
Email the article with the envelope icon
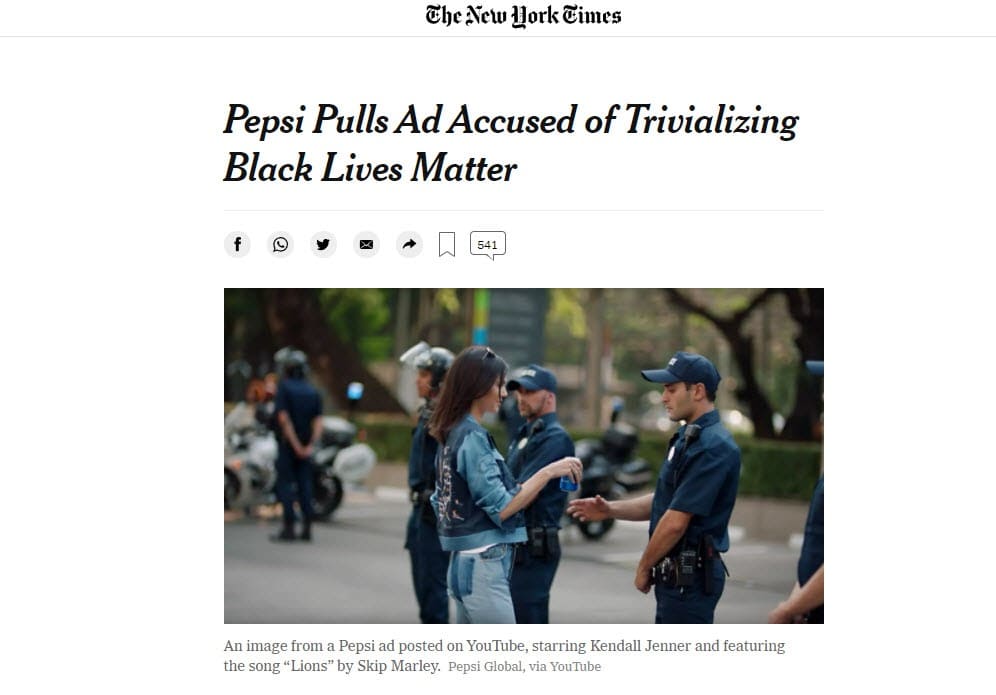366,244
